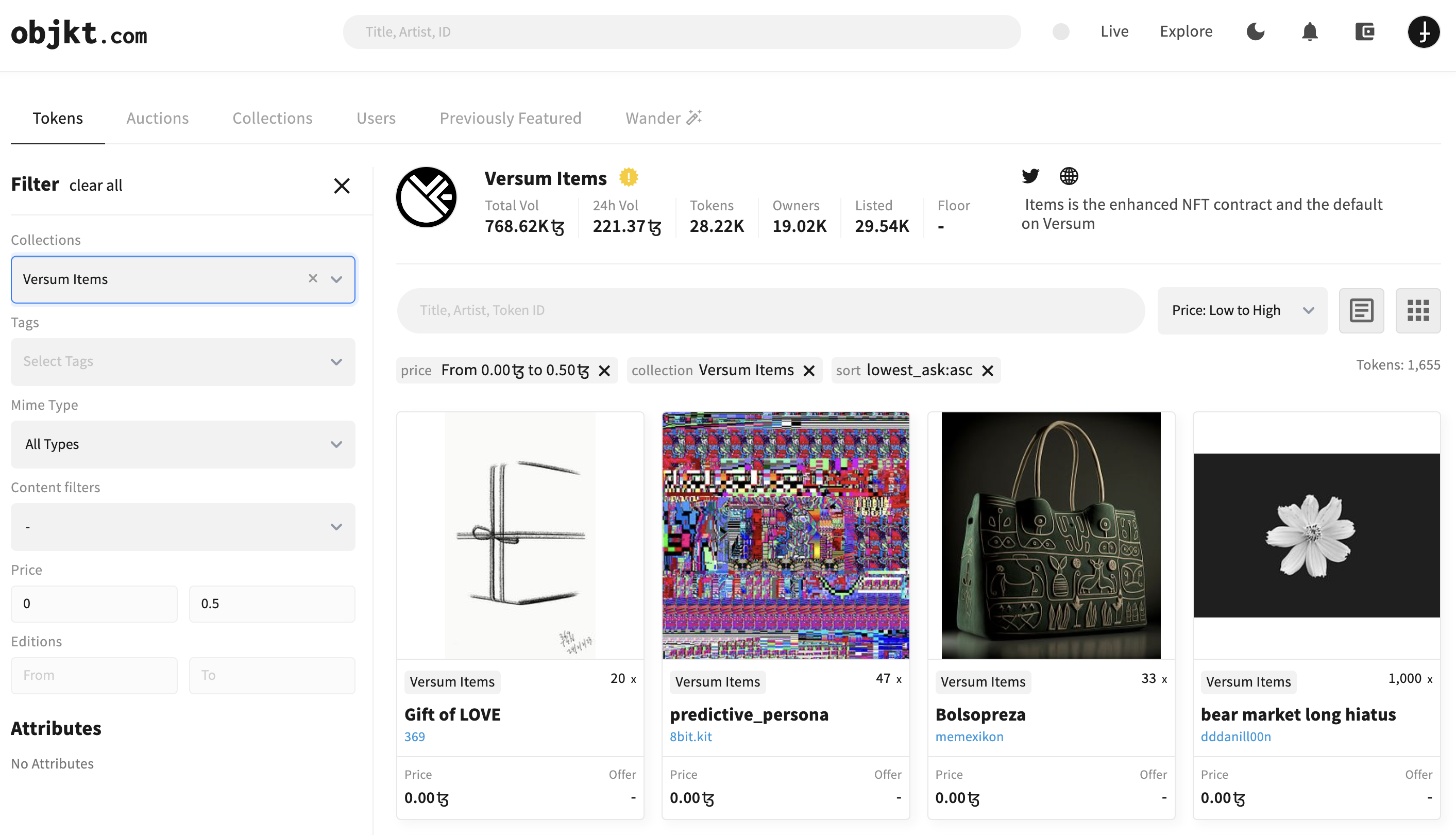This screenshot has height=835, width=1456.
Task: Remove the collection Versum Items chip
Action: pyautogui.click(x=809, y=371)
